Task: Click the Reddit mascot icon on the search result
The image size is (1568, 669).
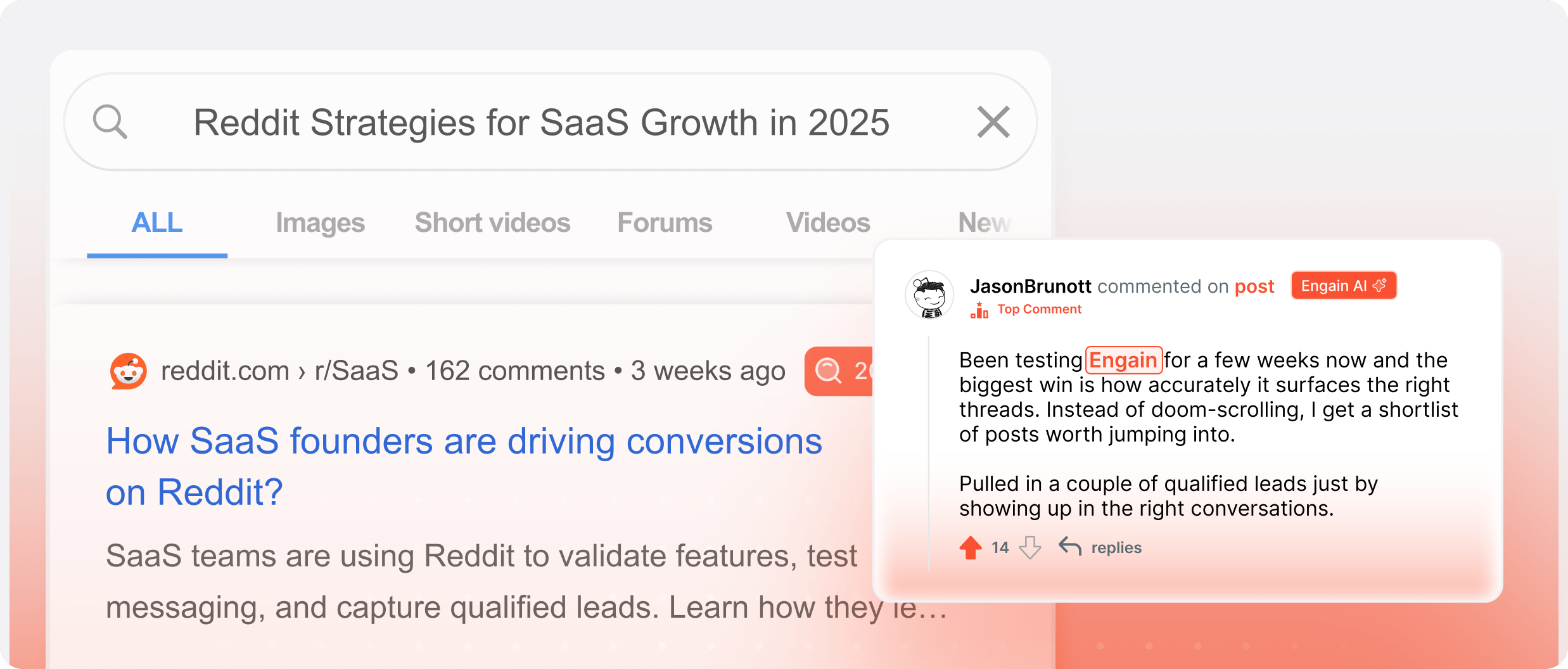Action: (128, 371)
